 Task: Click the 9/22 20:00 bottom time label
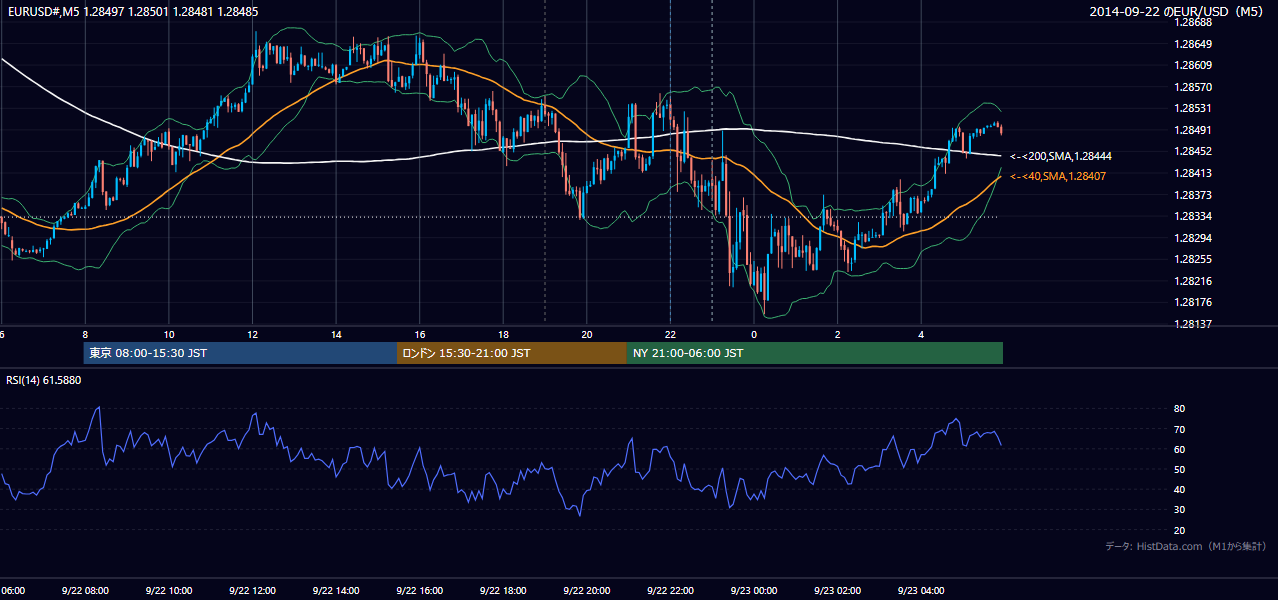coord(587,591)
